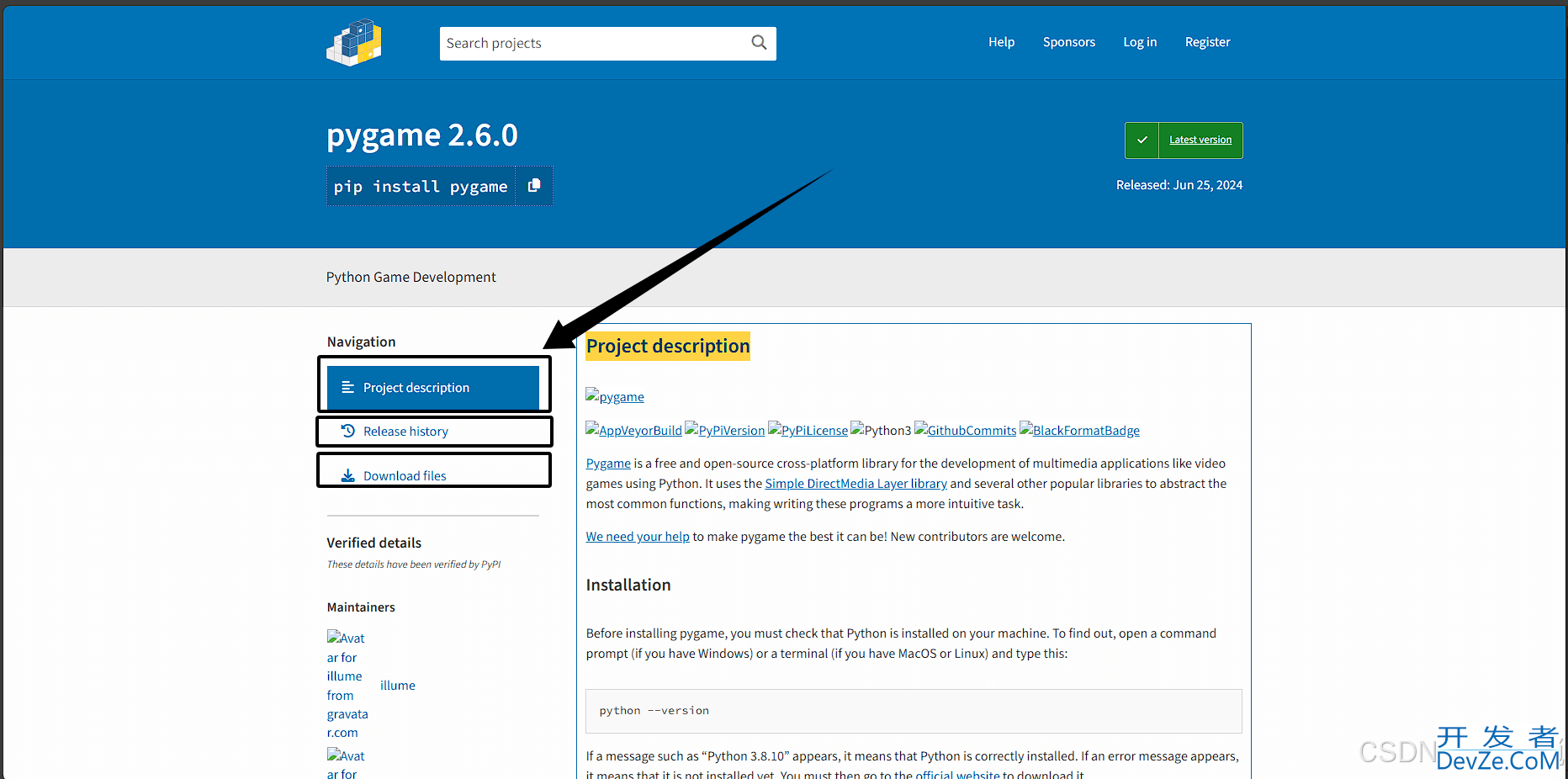This screenshot has height=779, width=1568.
Task: Click Log in
Action: (x=1140, y=42)
